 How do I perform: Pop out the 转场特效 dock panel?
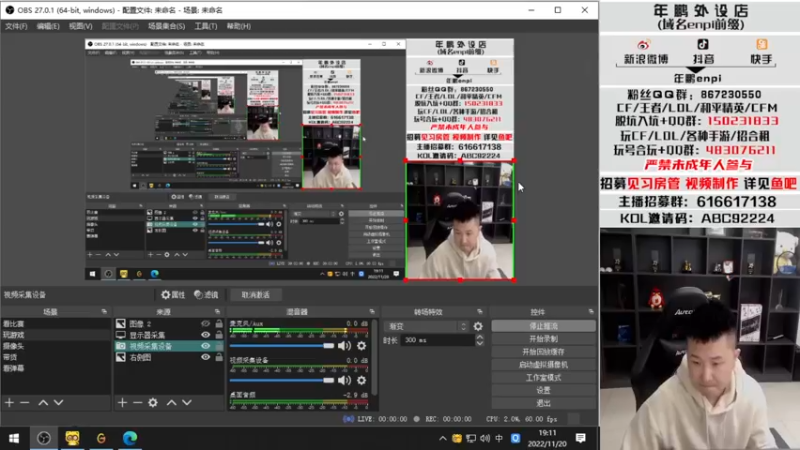[x=480, y=311]
